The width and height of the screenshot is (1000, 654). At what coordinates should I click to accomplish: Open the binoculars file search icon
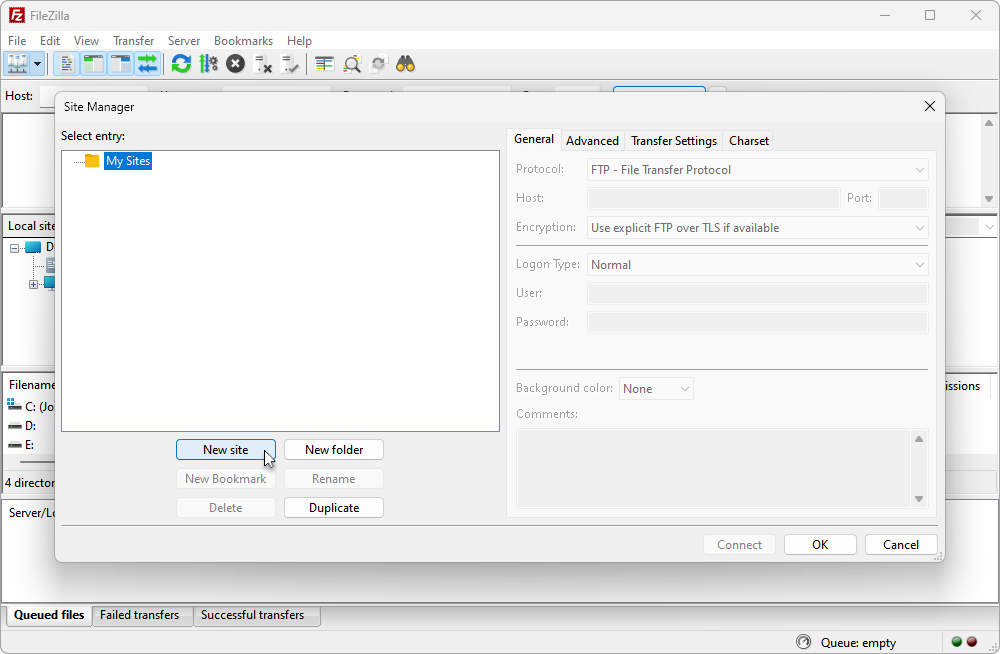[x=406, y=64]
